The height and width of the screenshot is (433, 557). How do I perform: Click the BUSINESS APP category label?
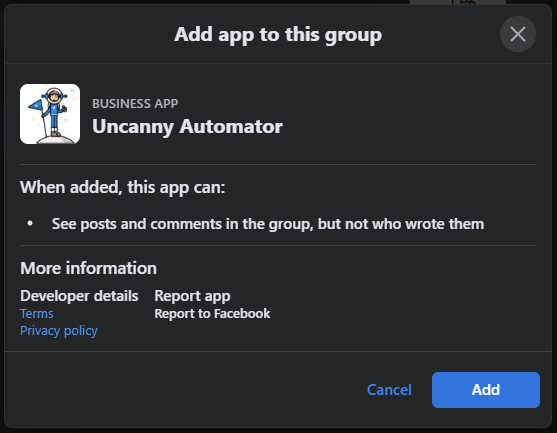tap(135, 103)
